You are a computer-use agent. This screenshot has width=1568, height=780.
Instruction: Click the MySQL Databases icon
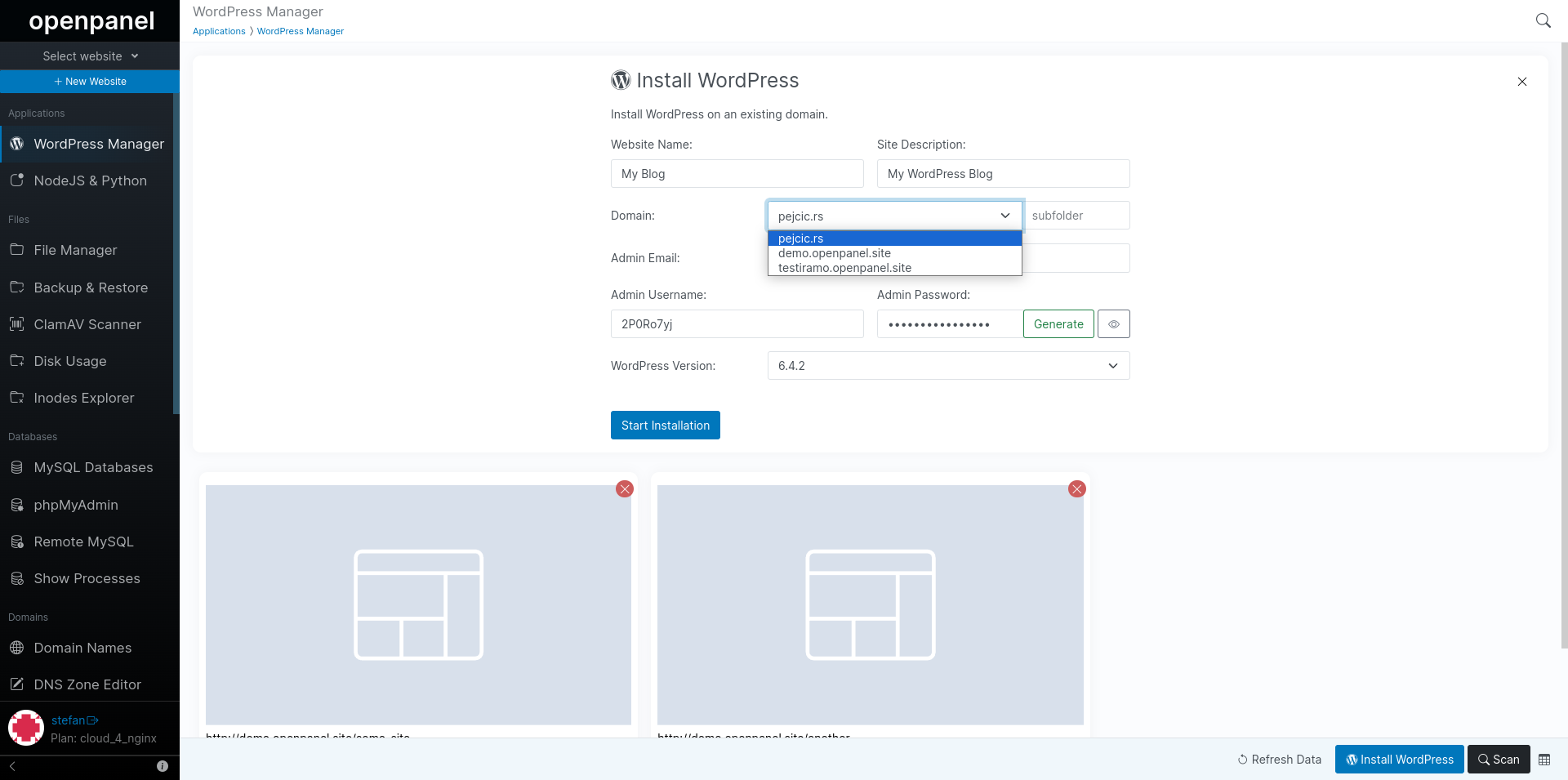click(17, 467)
